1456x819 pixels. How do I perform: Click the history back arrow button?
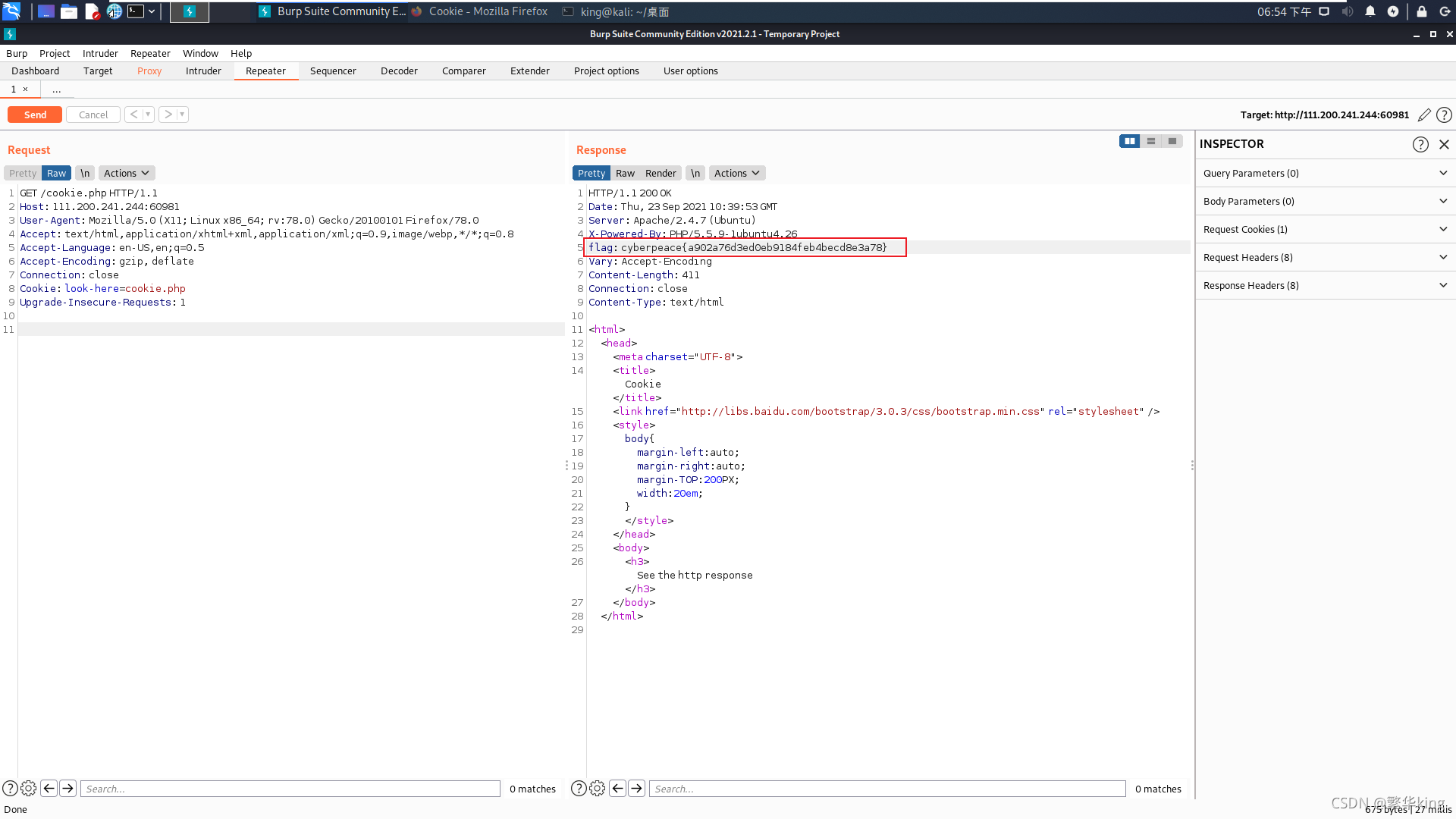click(133, 115)
